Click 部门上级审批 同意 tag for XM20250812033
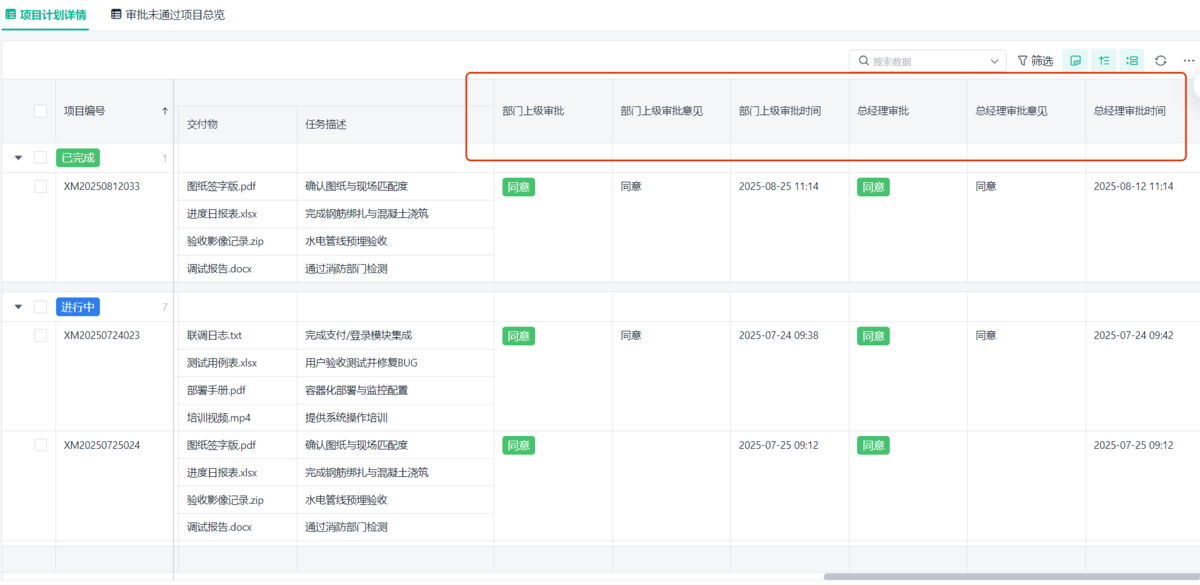The height and width of the screenshot is (585, 1200). (x=518, y=187)
